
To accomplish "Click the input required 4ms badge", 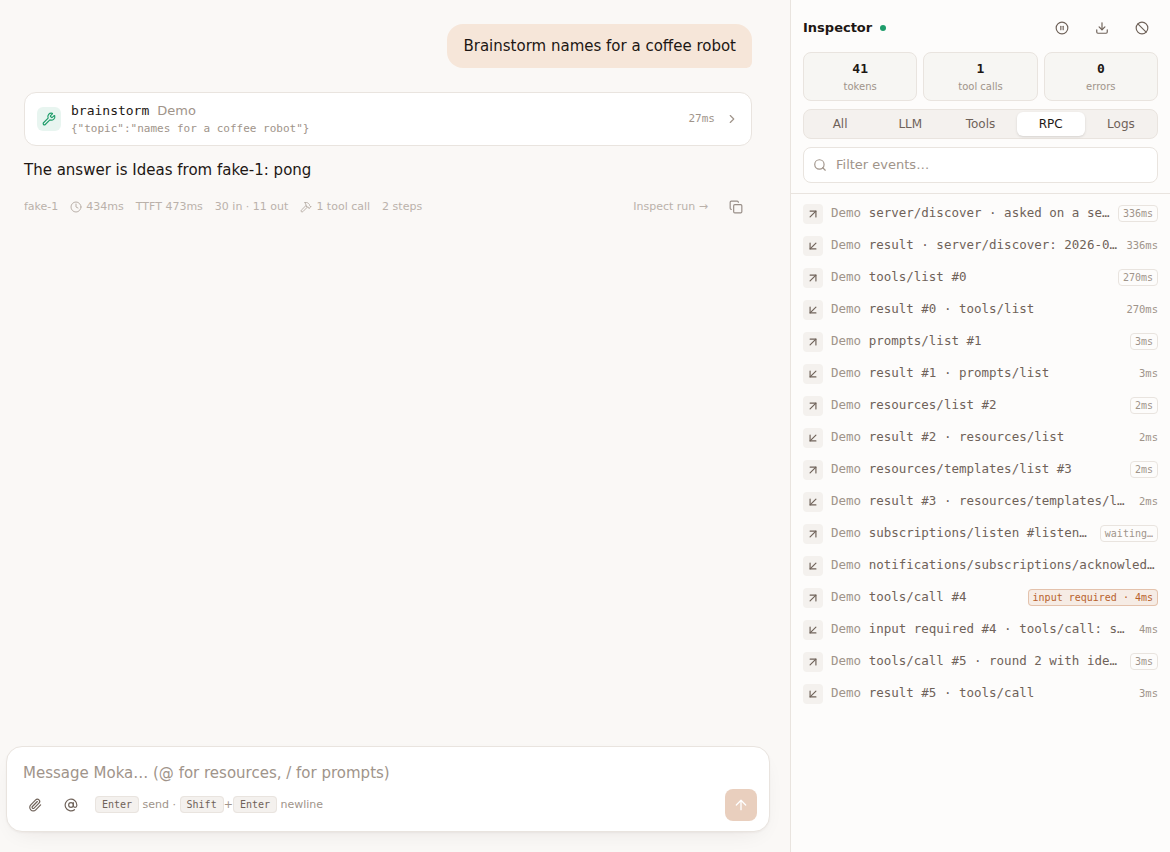I will coord(1092,598).
